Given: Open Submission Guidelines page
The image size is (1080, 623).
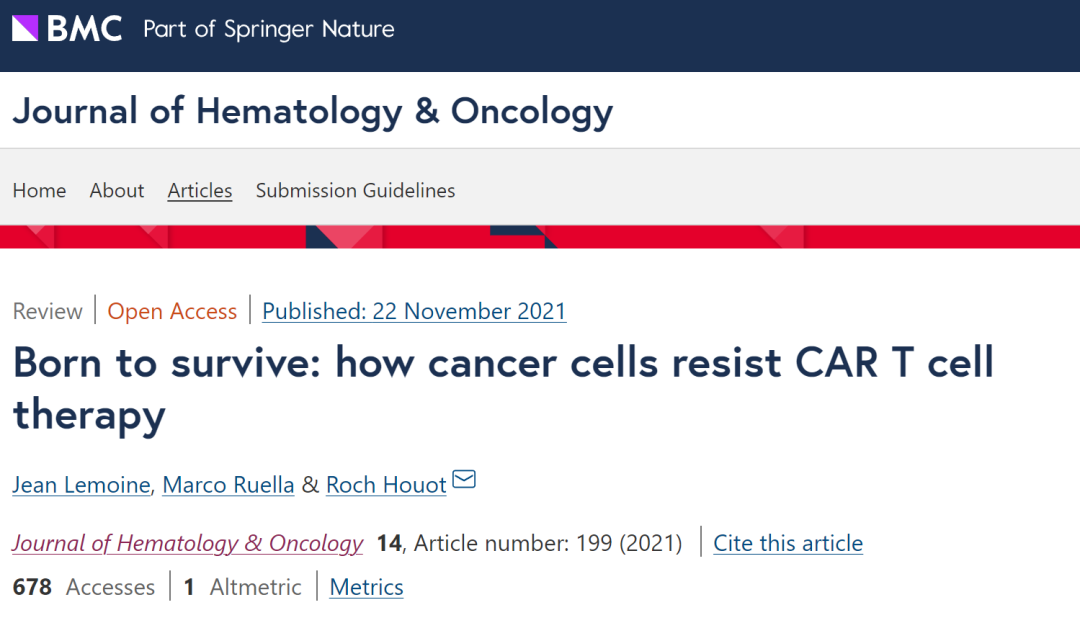Looking at the screenshot, I should click(355, 190).
